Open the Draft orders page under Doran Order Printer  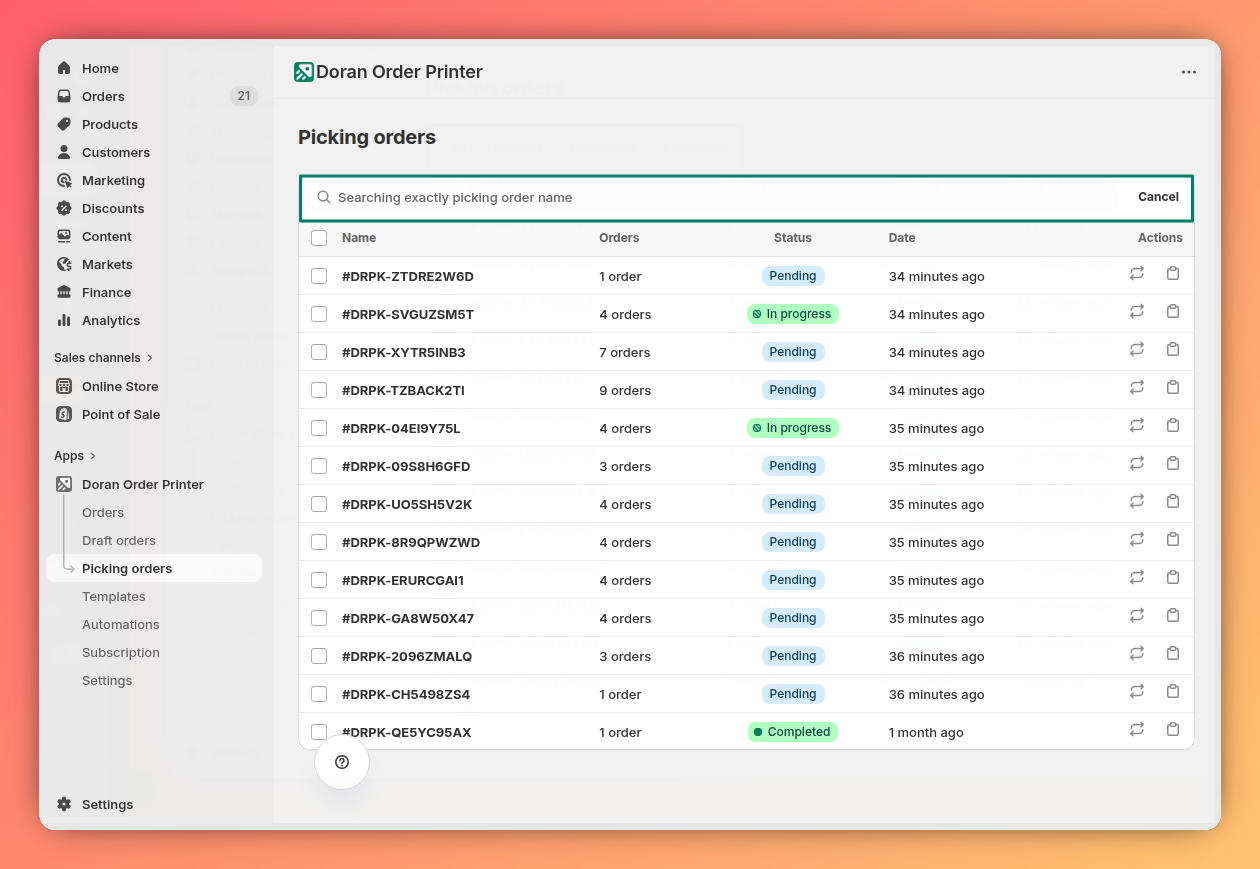[x=116, y=540]
